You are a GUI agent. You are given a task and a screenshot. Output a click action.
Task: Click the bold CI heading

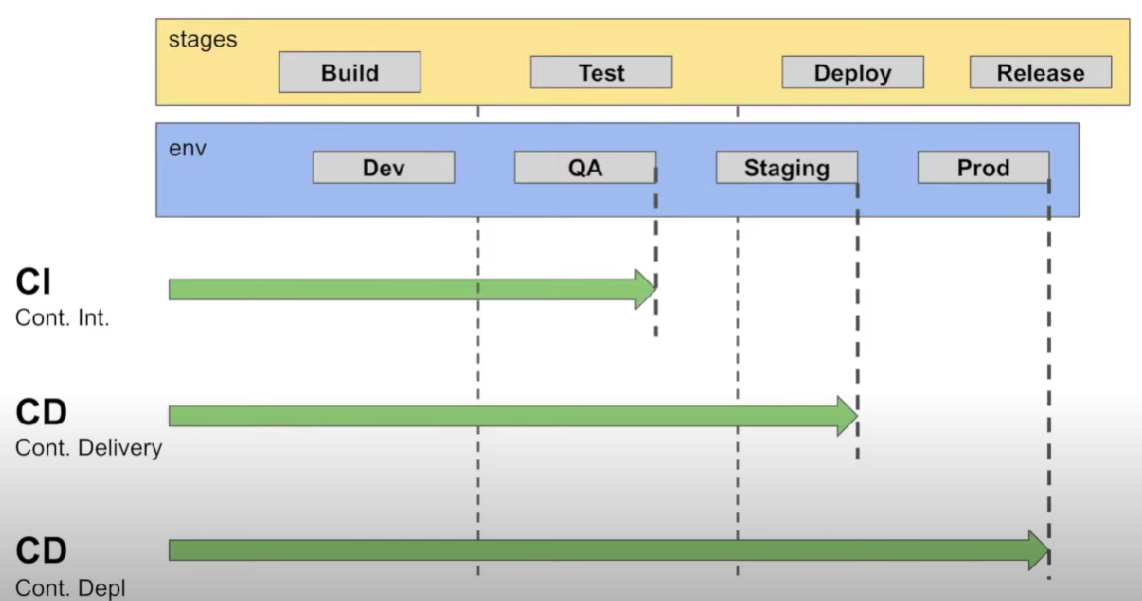coord(33,284)
